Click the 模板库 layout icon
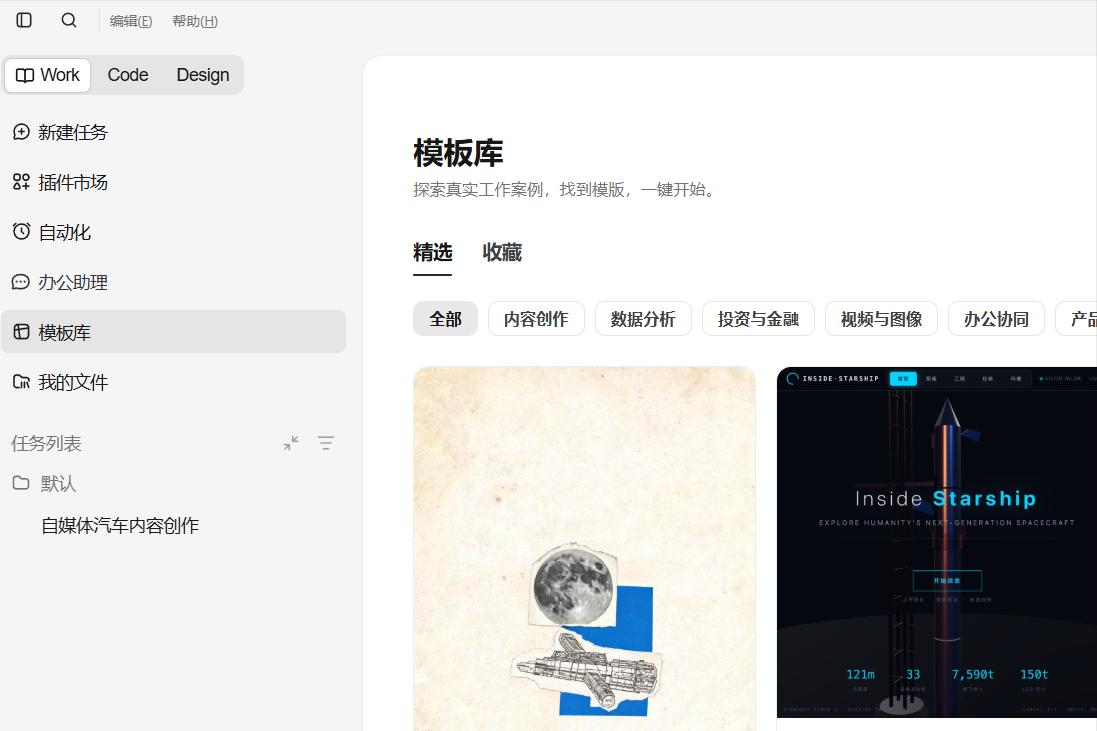 22,332
